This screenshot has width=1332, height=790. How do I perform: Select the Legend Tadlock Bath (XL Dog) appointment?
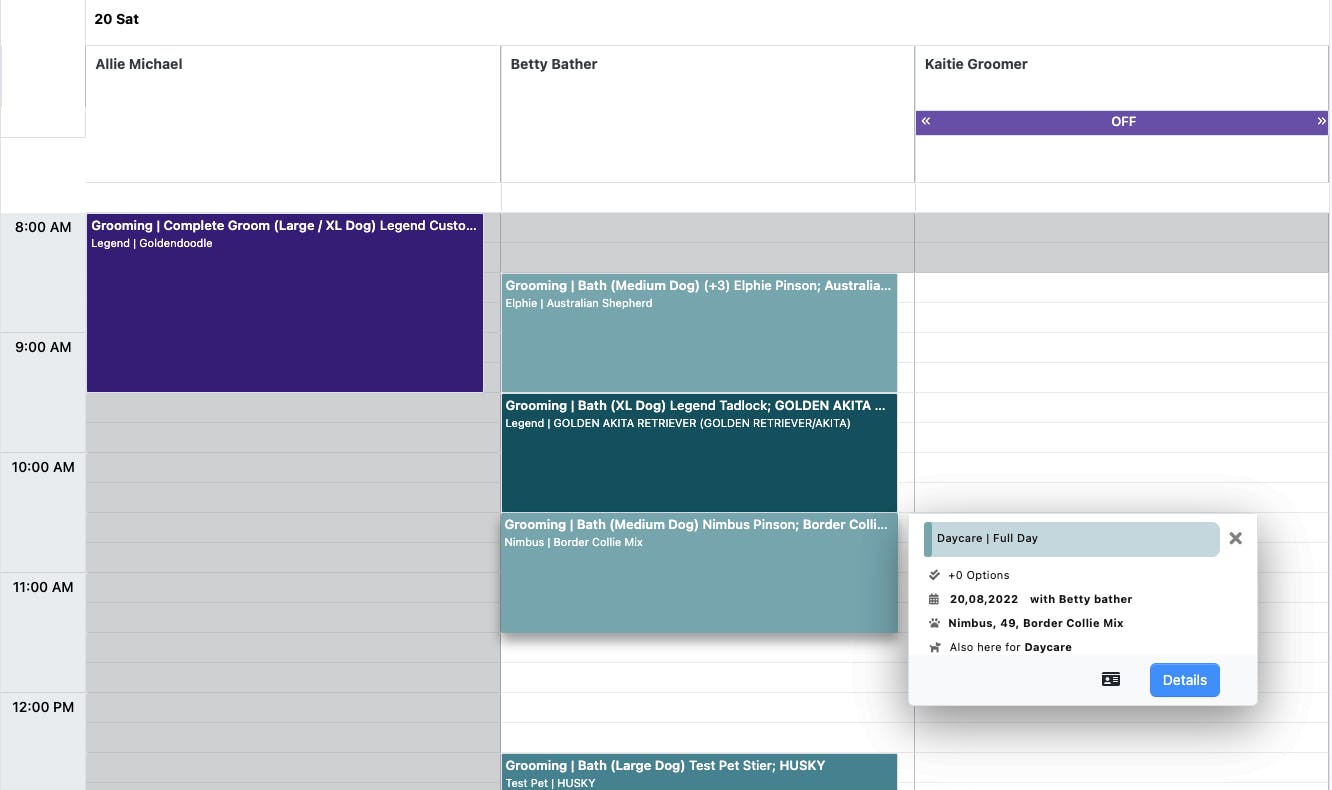click(x=699, y=455)
